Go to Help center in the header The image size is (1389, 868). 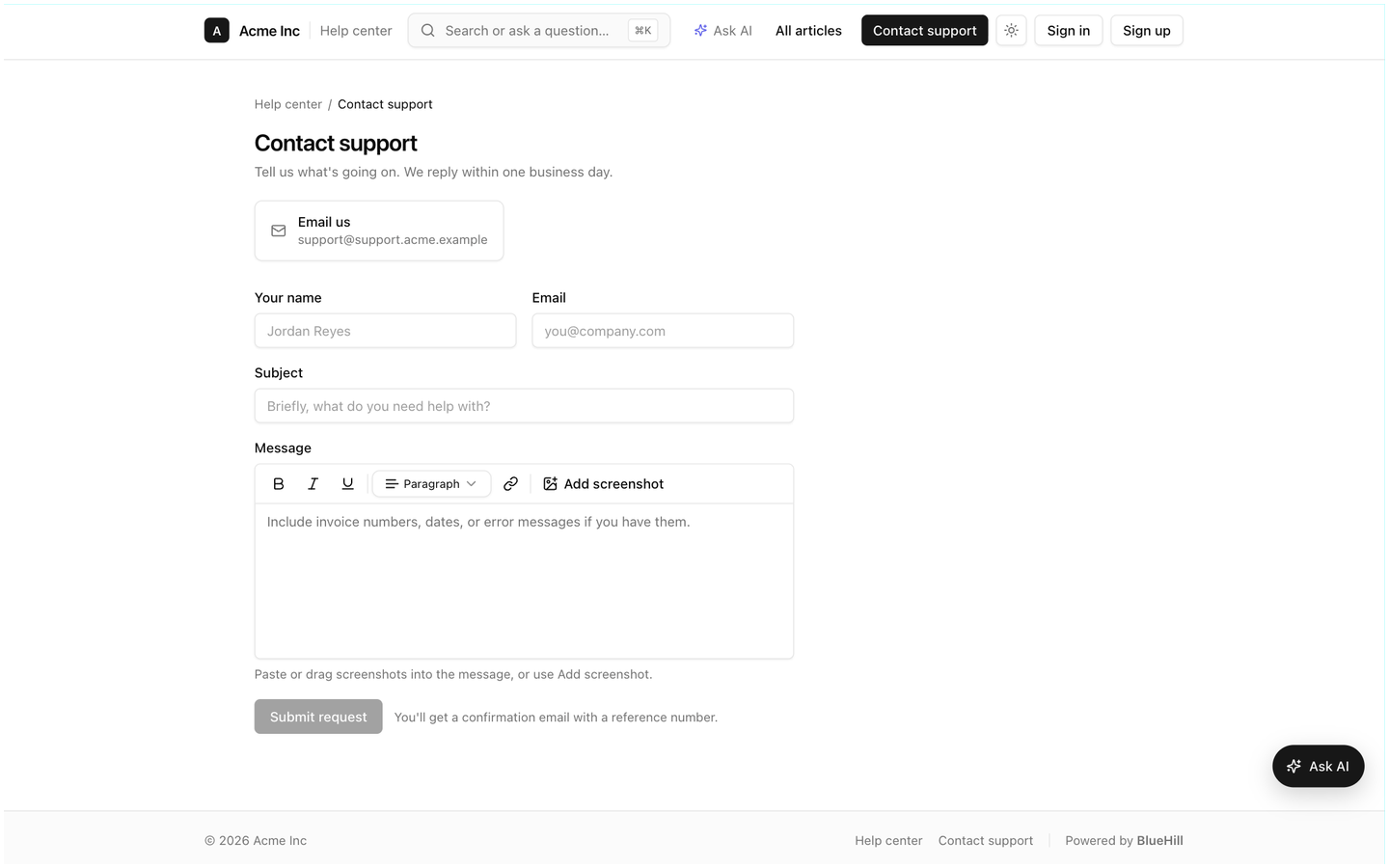click(356, 31)
